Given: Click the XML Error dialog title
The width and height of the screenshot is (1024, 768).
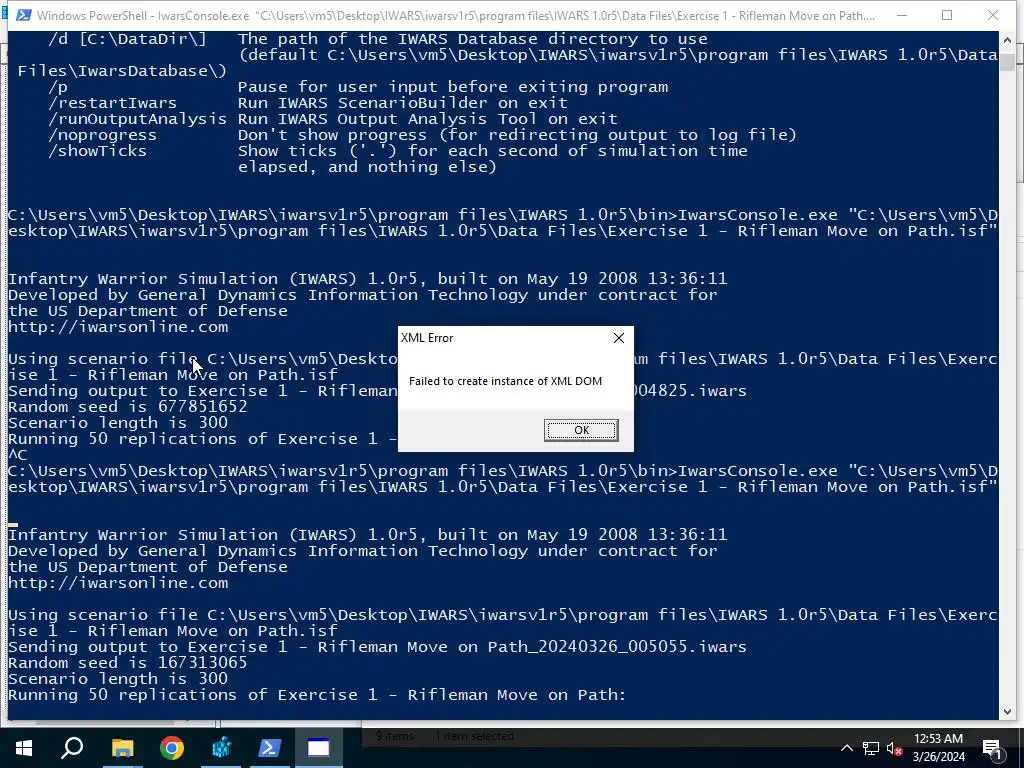Looking at the screenshot, I should coord(427,338).
